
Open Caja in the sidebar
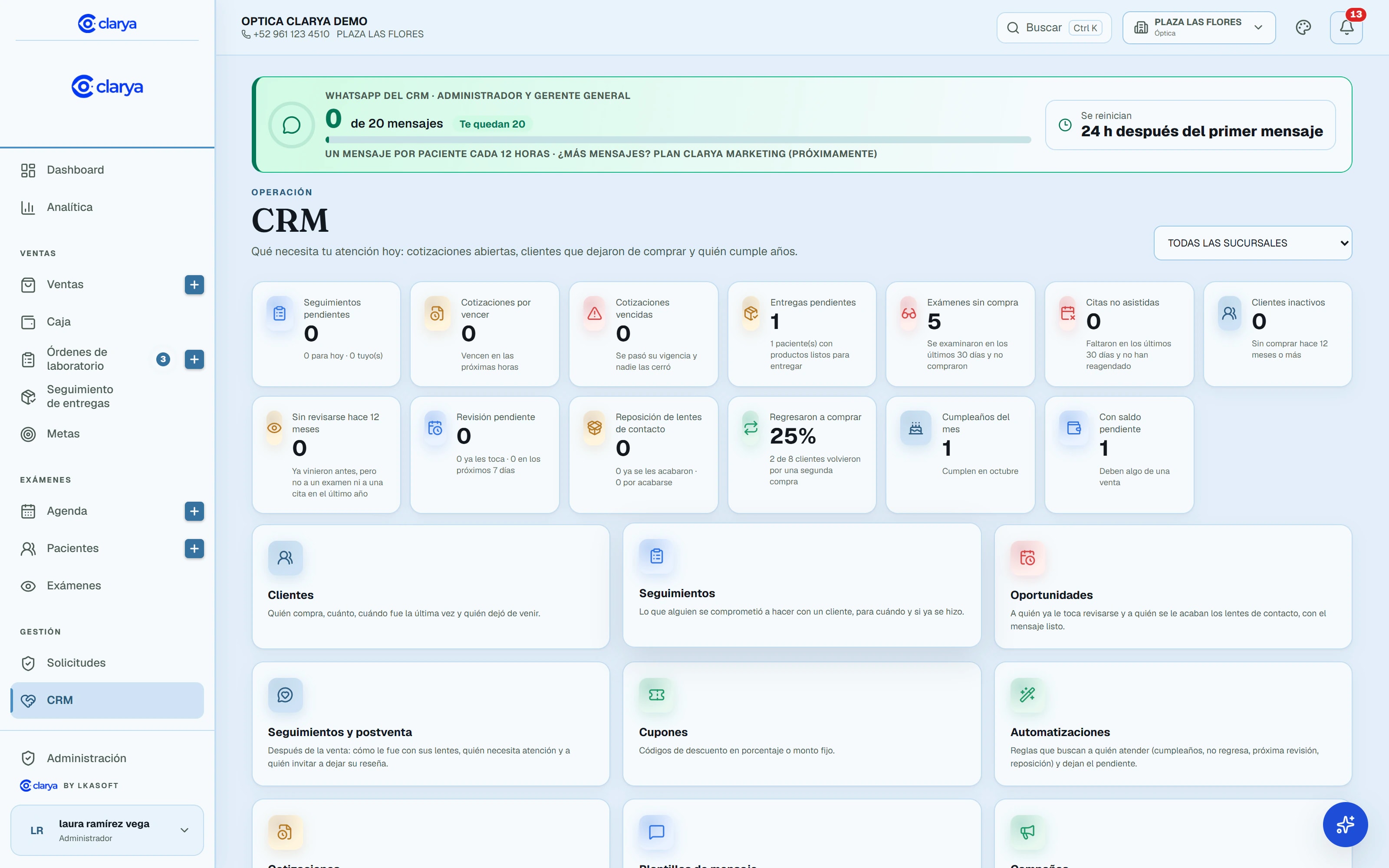(107, 322)
